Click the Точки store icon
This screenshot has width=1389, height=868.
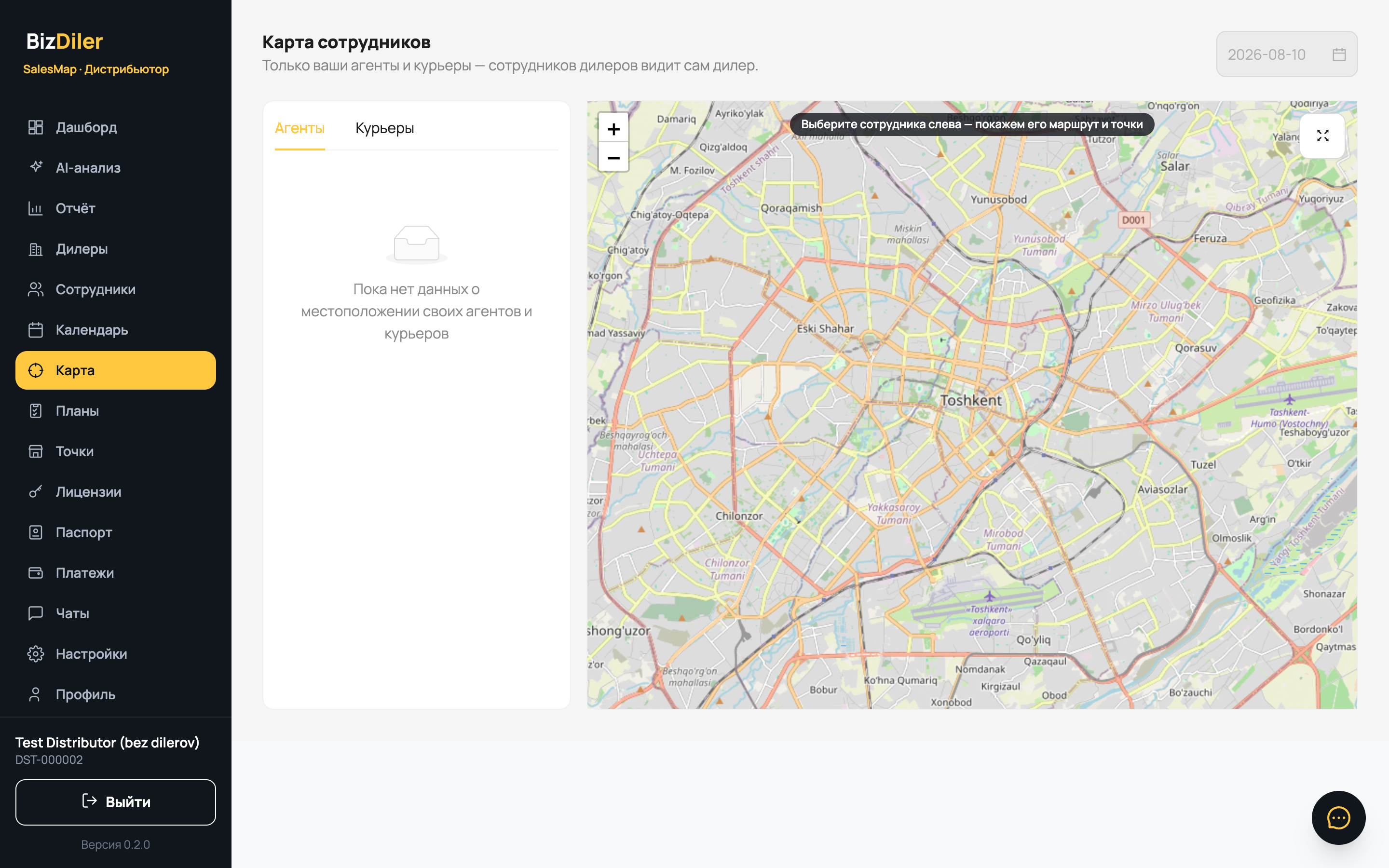click(36, 451)
